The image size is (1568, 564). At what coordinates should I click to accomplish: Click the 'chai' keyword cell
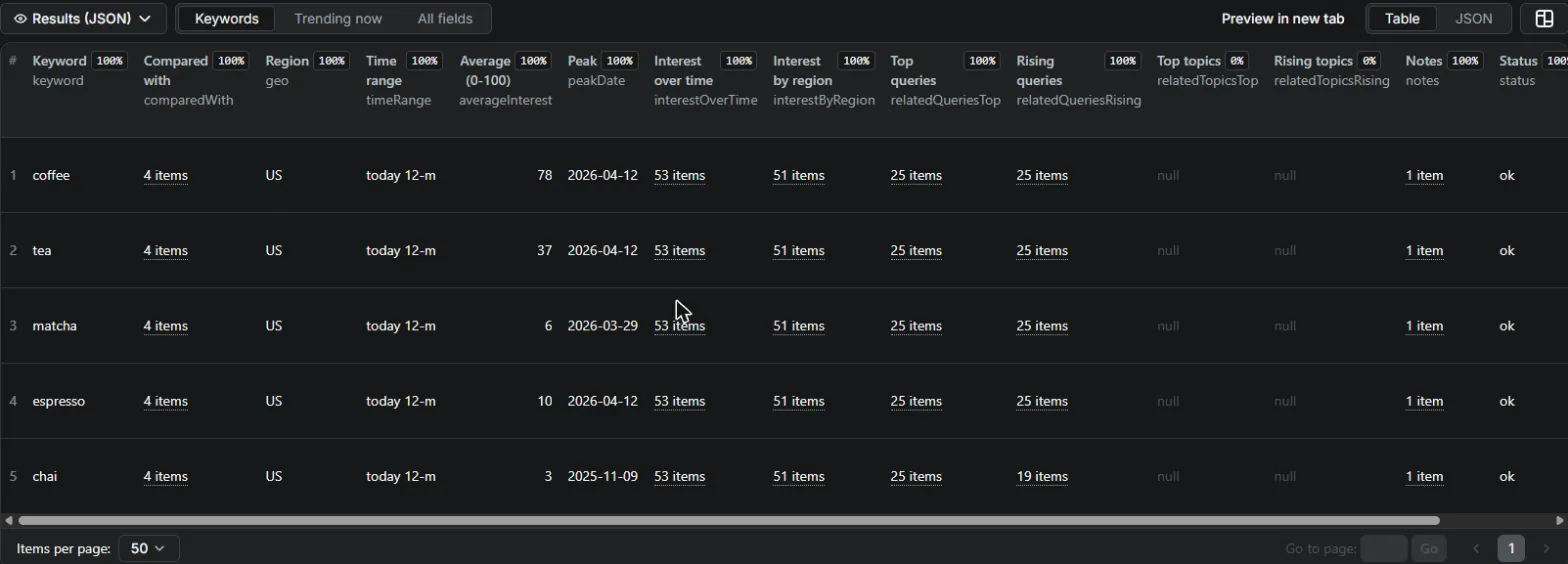click(x=44, y=476)
